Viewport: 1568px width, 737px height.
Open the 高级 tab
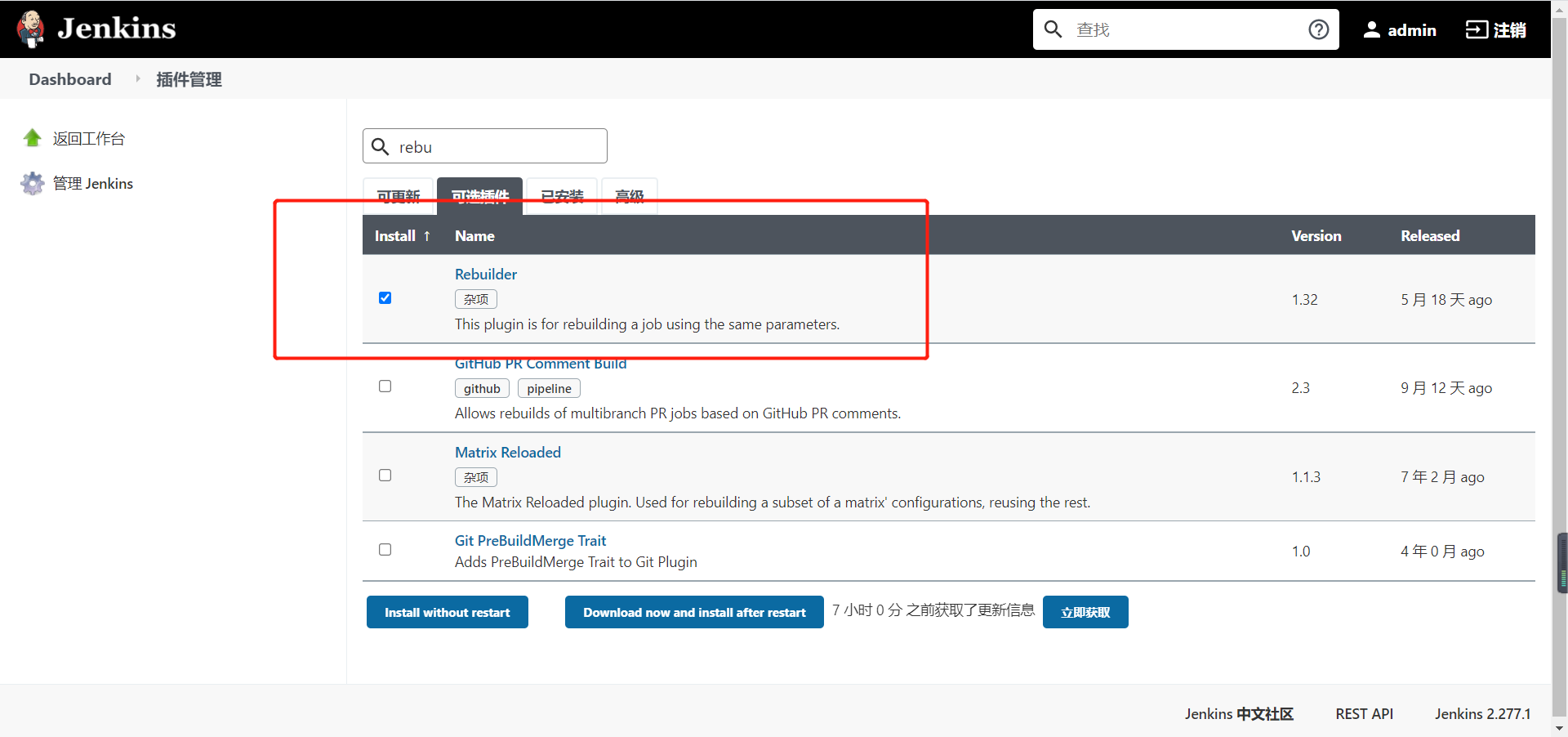(629, 196)
